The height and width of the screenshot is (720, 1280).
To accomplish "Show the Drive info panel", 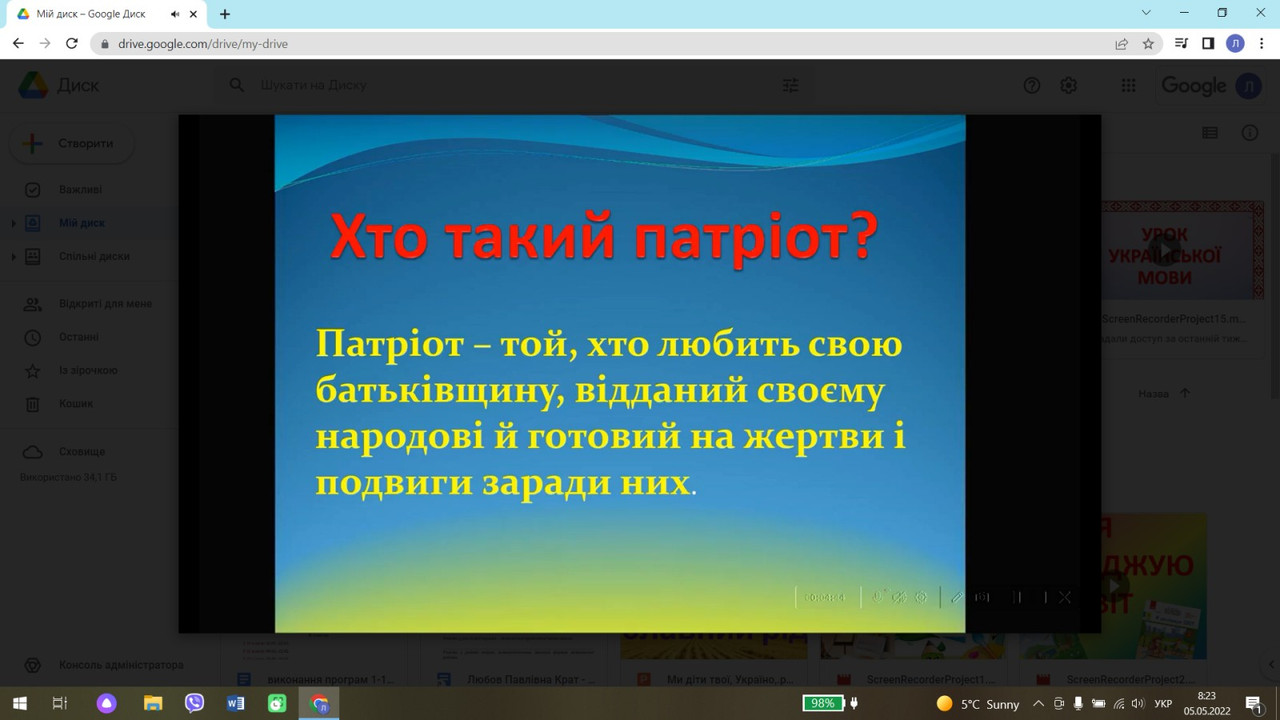I will pyautogui.click(x=1250, y=133).
